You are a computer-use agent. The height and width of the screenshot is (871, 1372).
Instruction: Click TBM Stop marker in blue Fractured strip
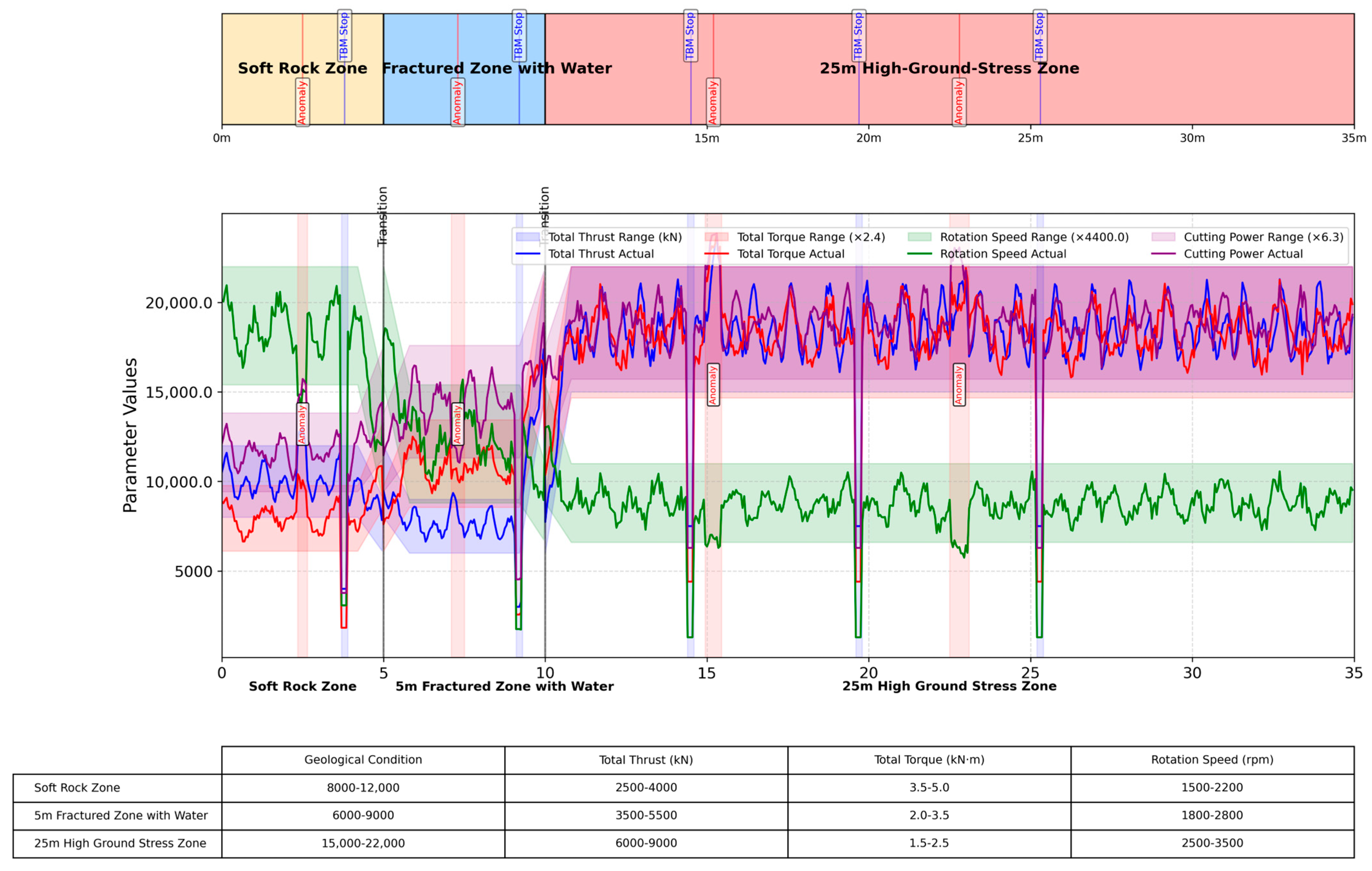coord(518,36)
